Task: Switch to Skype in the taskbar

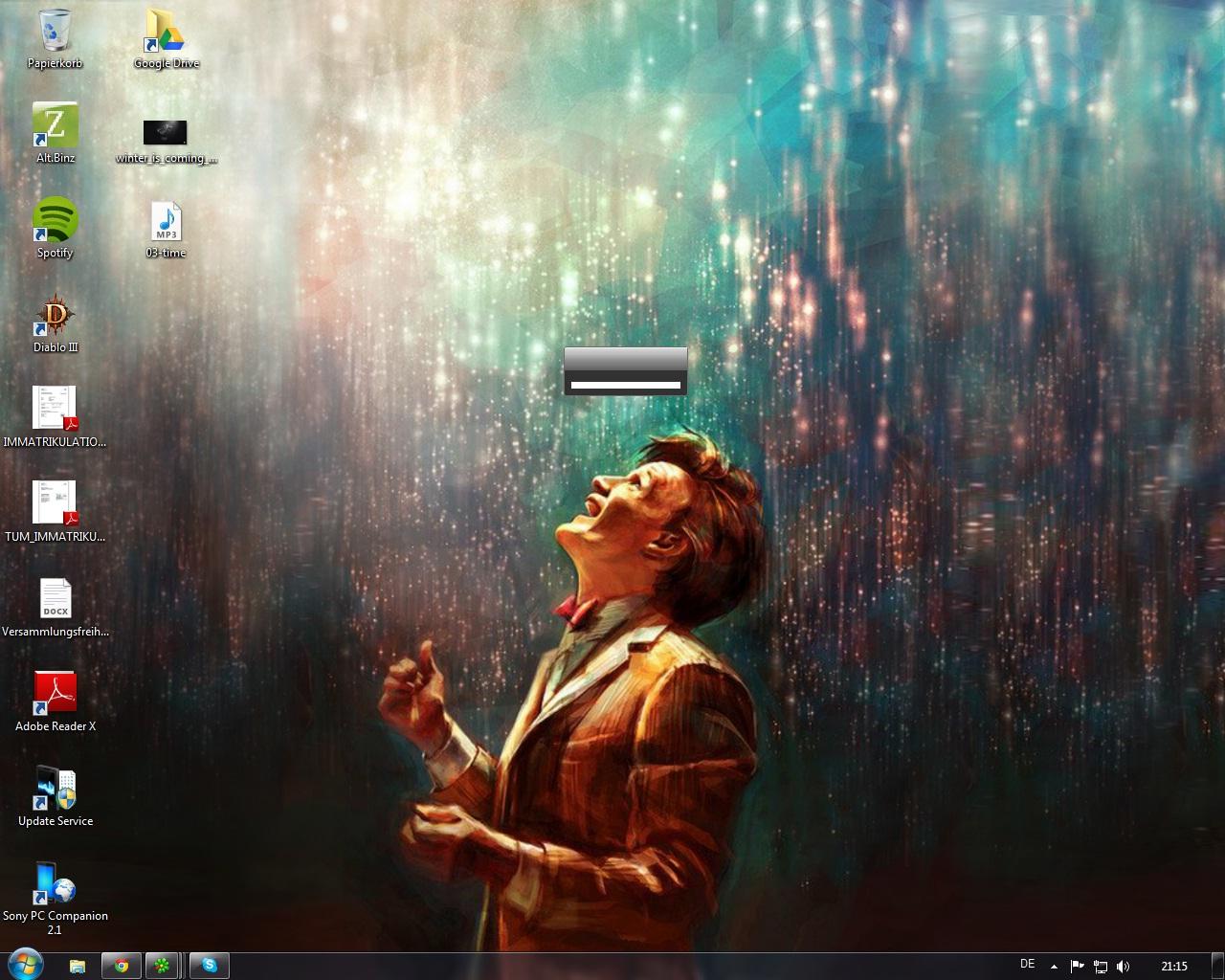Action: click(210, 967)
